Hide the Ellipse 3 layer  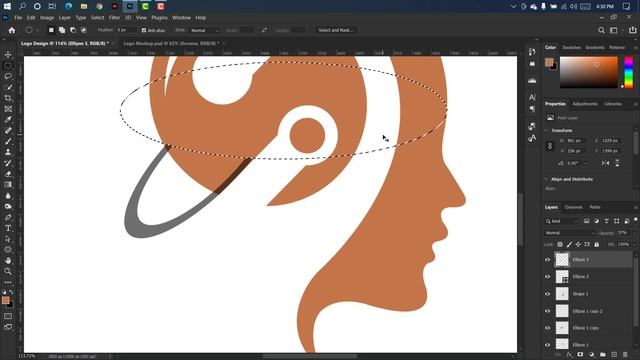point(547,260)
